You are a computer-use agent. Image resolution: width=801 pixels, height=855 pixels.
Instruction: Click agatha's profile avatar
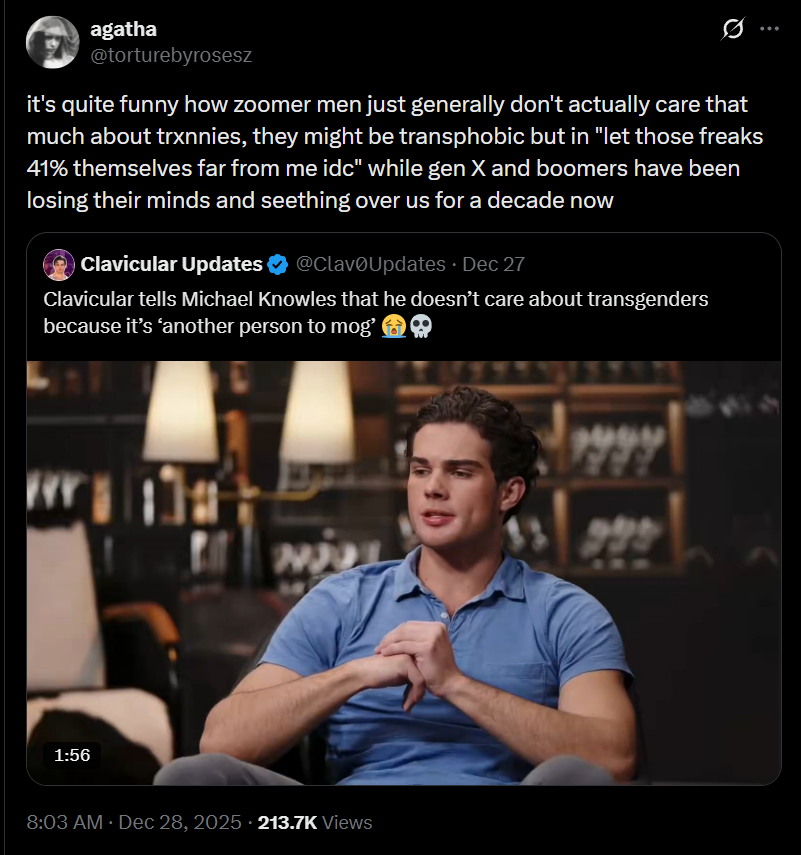coord(52,43)
